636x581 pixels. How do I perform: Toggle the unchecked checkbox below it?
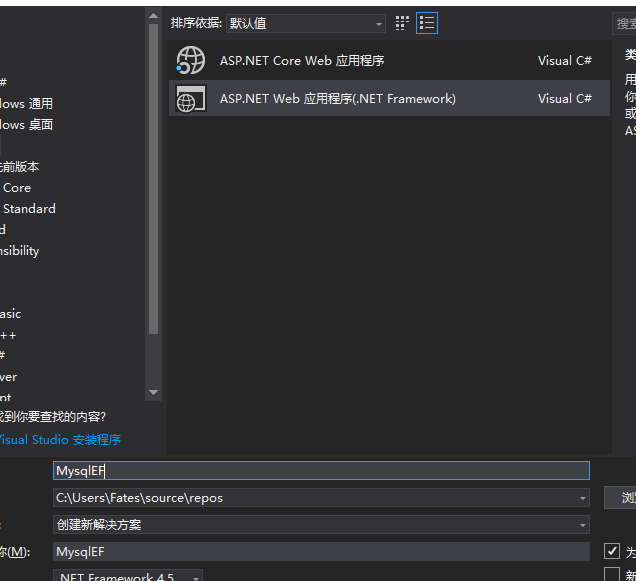tap(612, 575)
